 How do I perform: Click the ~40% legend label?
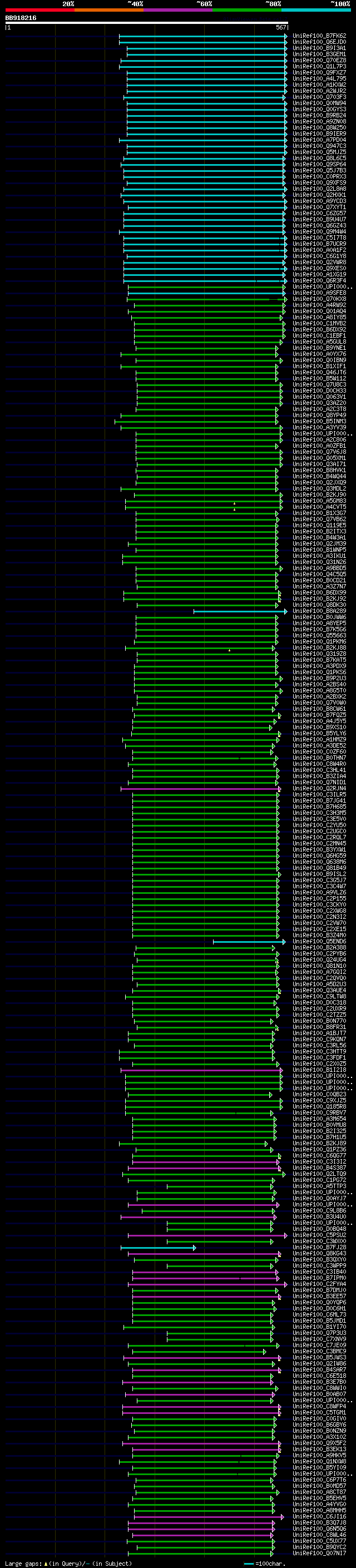point(135,4)
